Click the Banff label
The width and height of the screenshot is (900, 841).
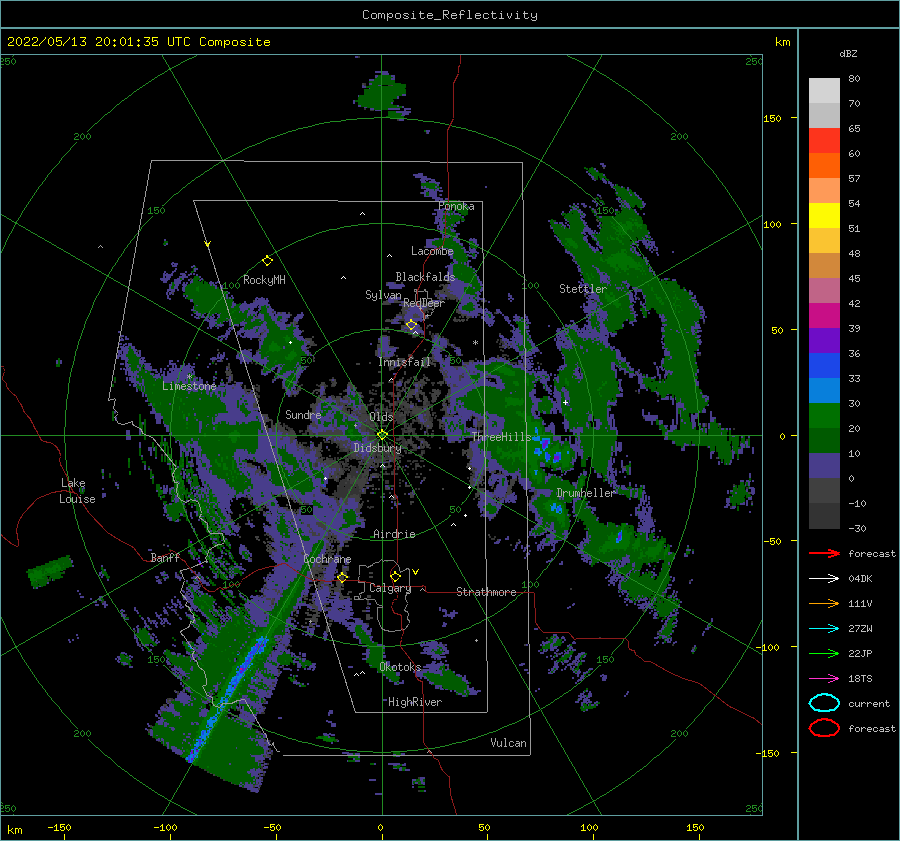165,557
